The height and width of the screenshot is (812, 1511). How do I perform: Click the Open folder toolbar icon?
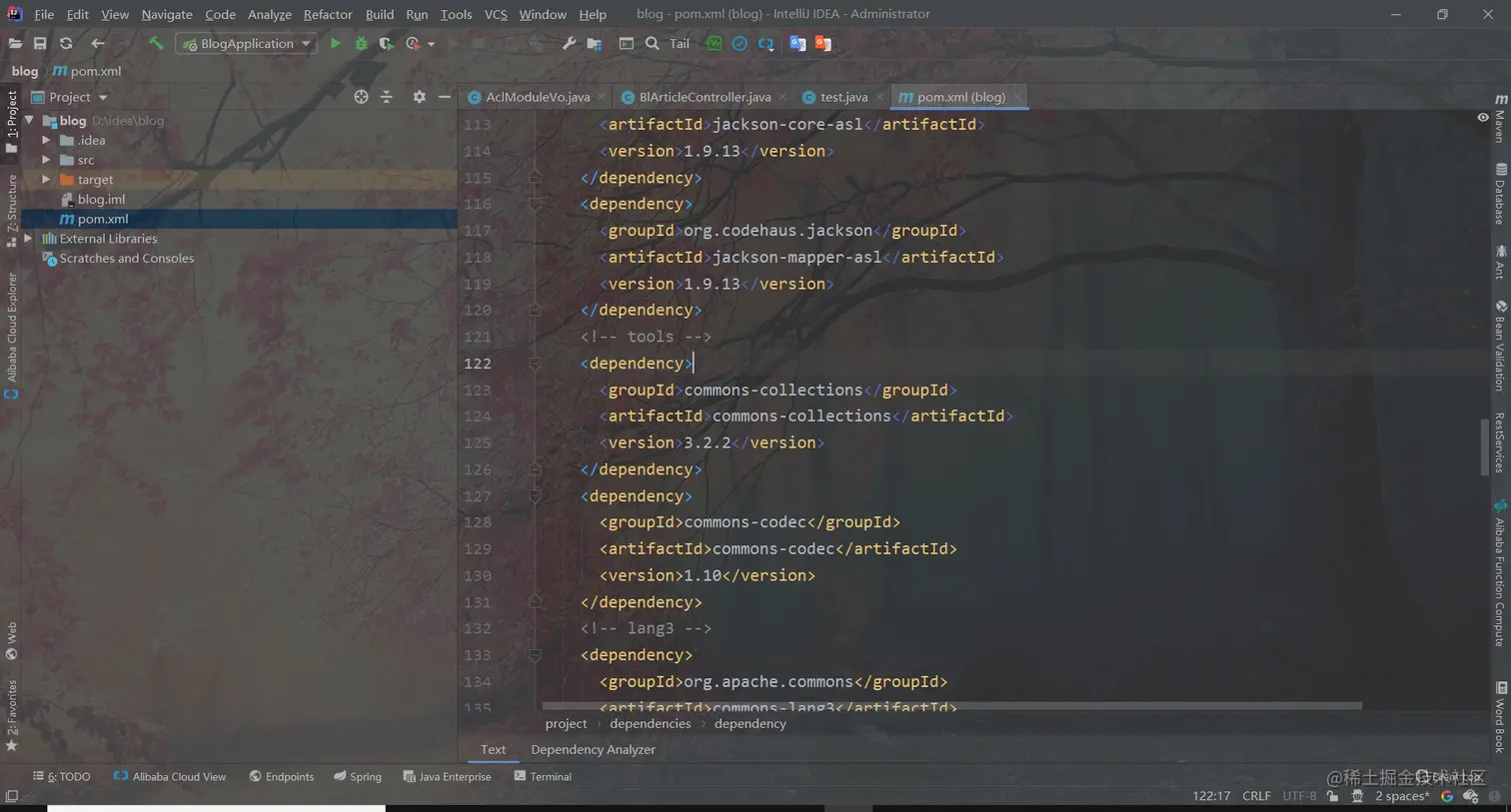15,43
